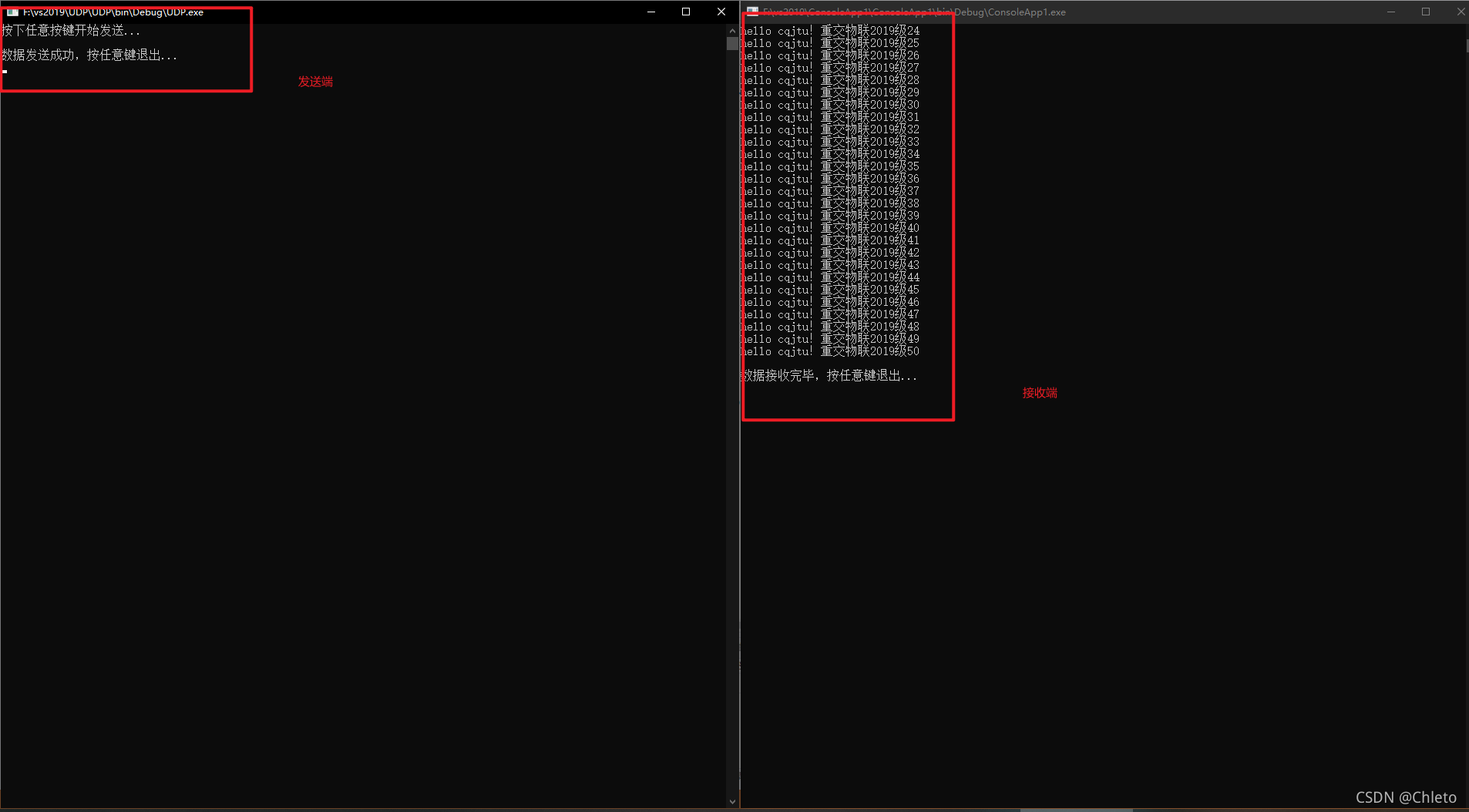The height and width of the screenshot is (812, 1469).
Task: Click the received line ending 2019级43
Action: click(x=830, y=265)
